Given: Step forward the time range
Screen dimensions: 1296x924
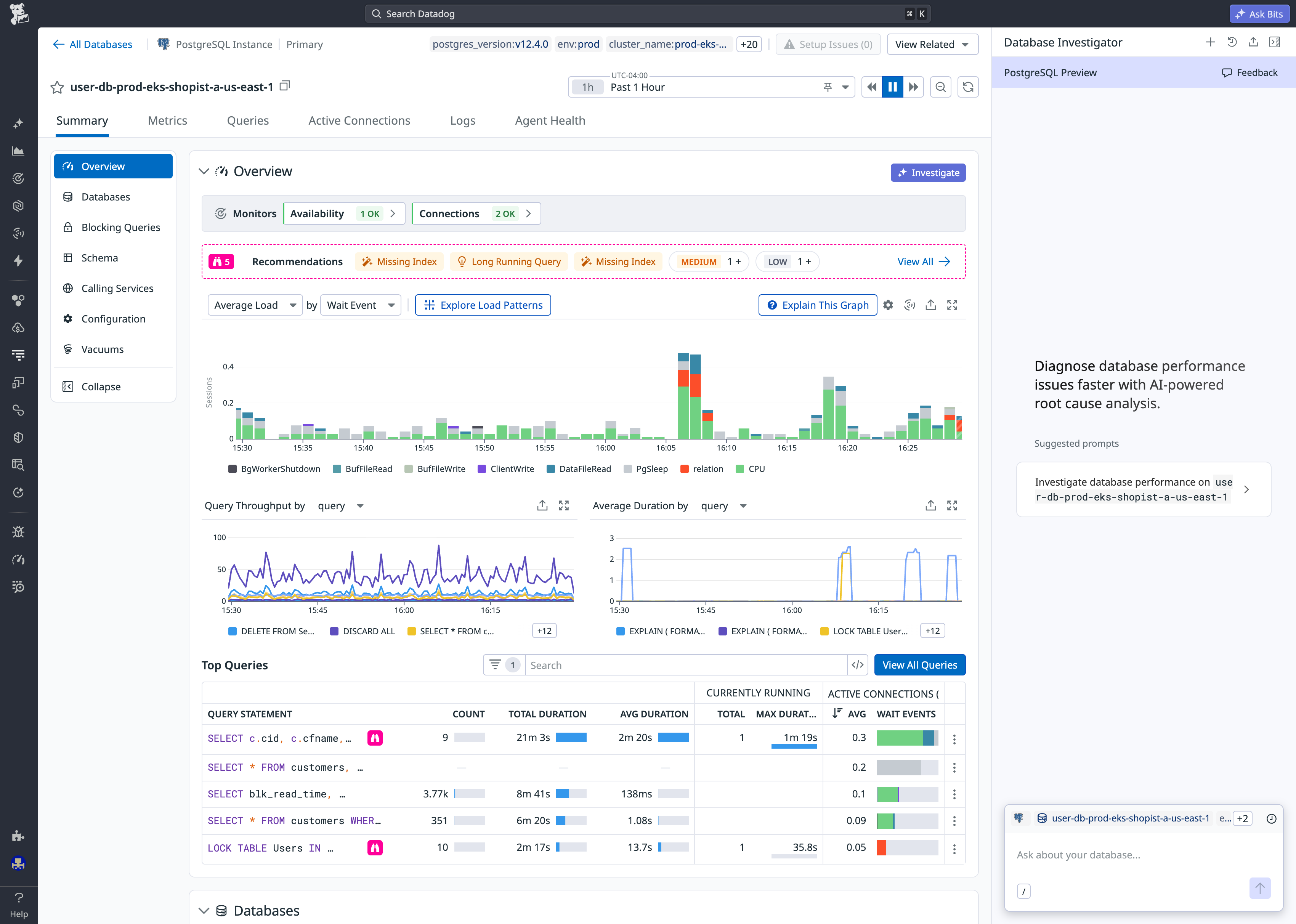Looking at the screenshot, I should [x=914, y=87].
